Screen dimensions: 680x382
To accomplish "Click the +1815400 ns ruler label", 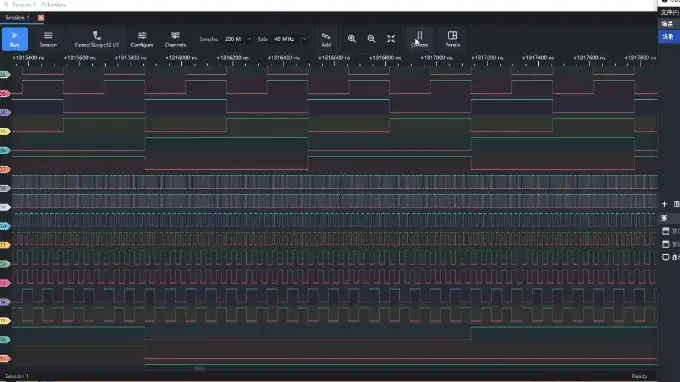I will (x=28, y=58).
